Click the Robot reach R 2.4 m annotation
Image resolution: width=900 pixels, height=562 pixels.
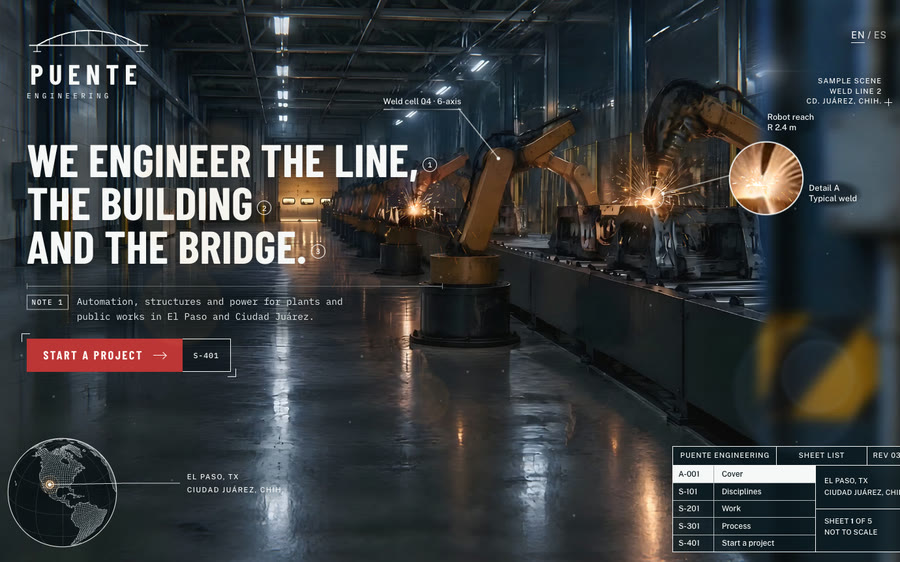(x=790, y=122)
